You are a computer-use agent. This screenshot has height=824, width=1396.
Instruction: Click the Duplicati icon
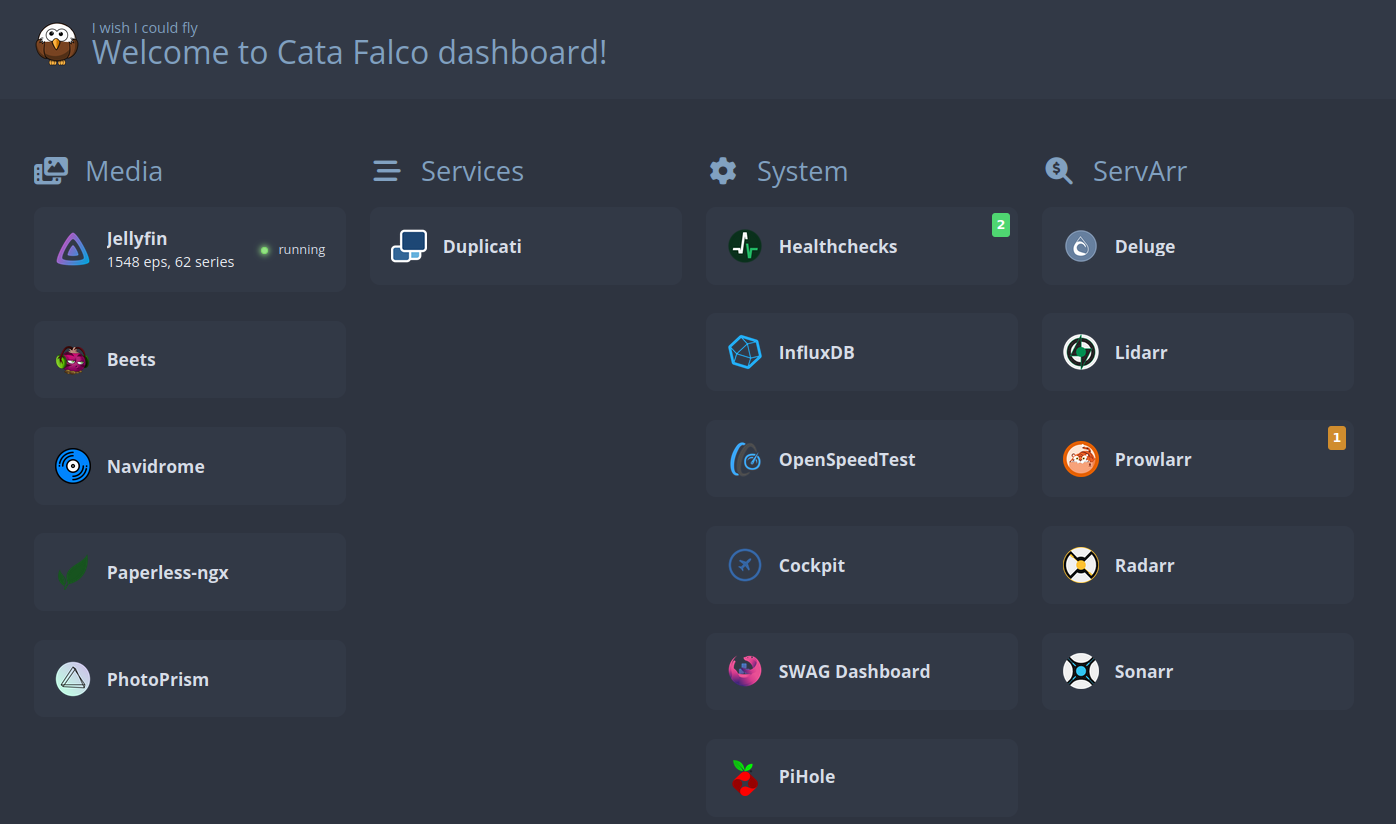point(409,246)
